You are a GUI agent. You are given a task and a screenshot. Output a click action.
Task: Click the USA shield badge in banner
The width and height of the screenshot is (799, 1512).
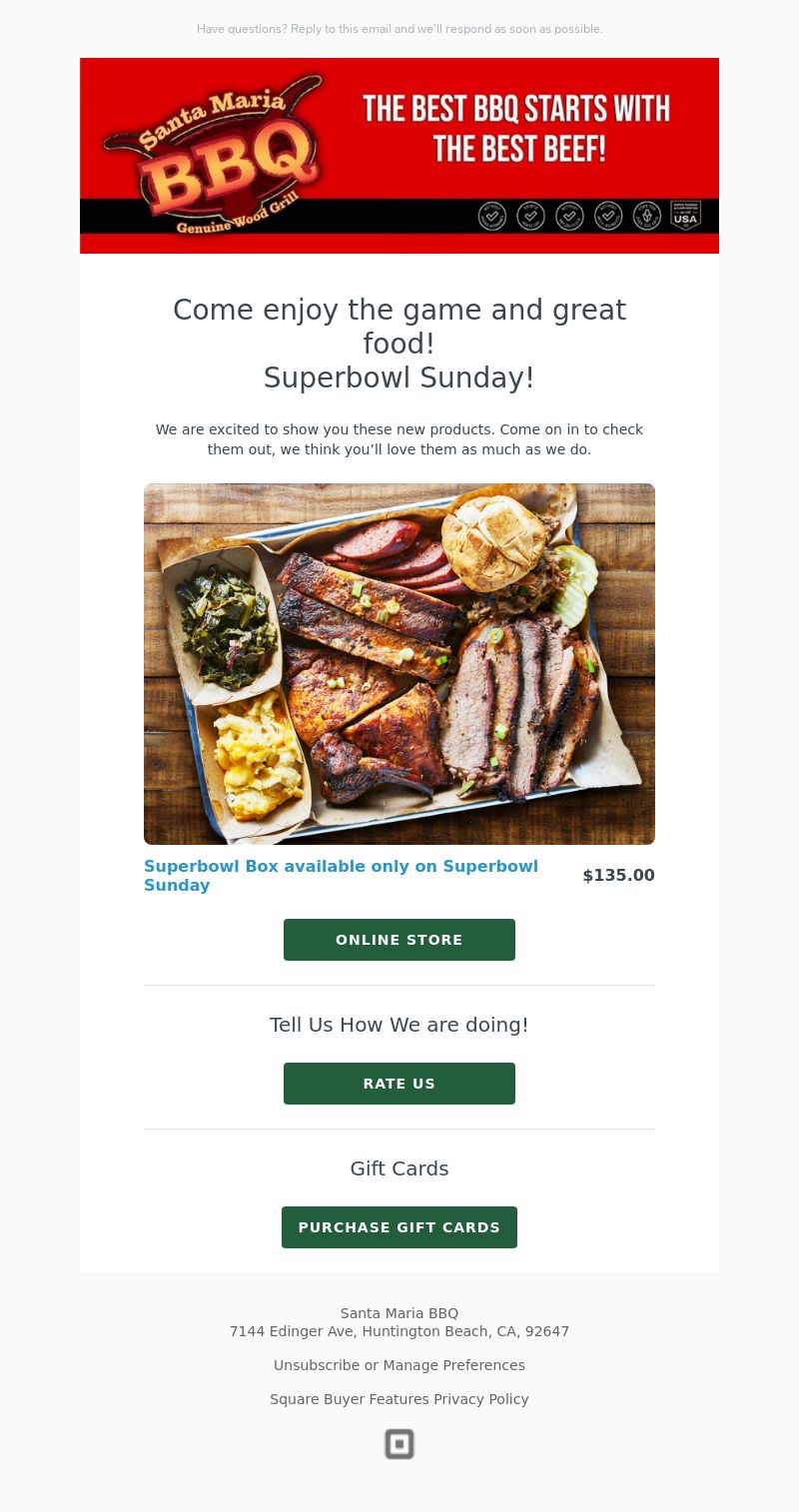(x=685, y=215)
